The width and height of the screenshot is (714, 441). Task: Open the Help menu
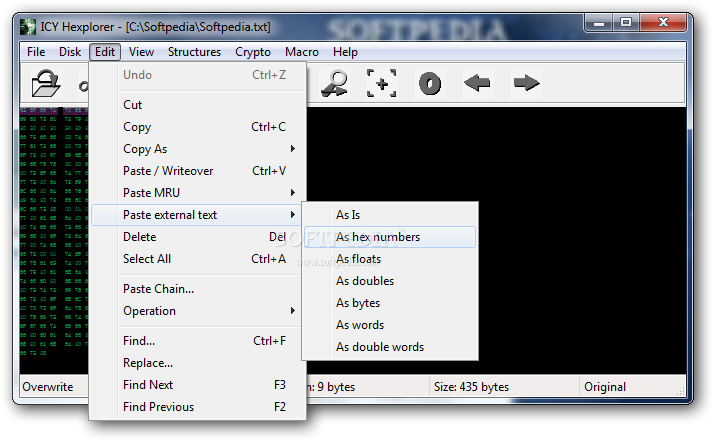click(x=345, y=52)
